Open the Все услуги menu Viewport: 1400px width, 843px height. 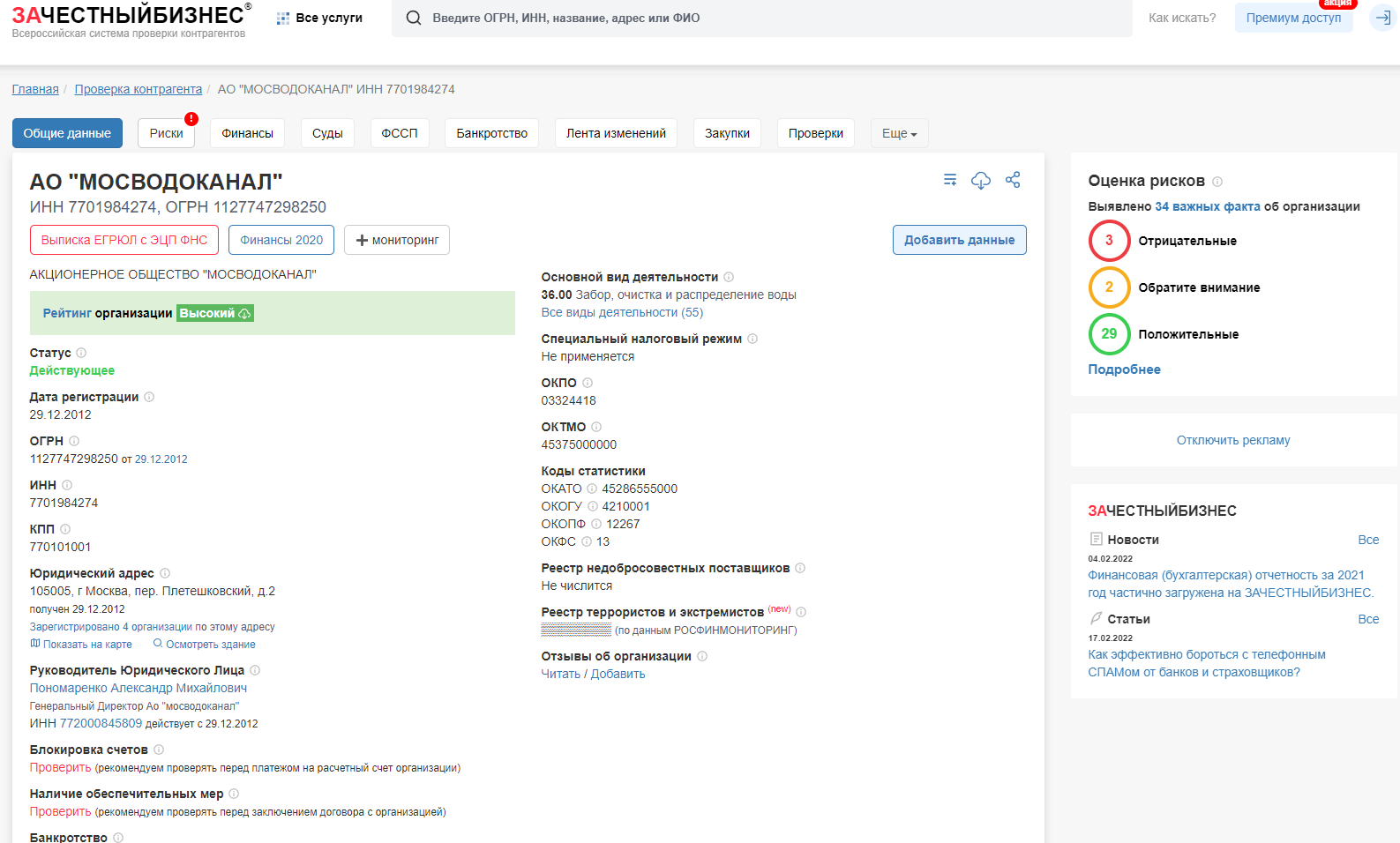click(x=319, y=18)
